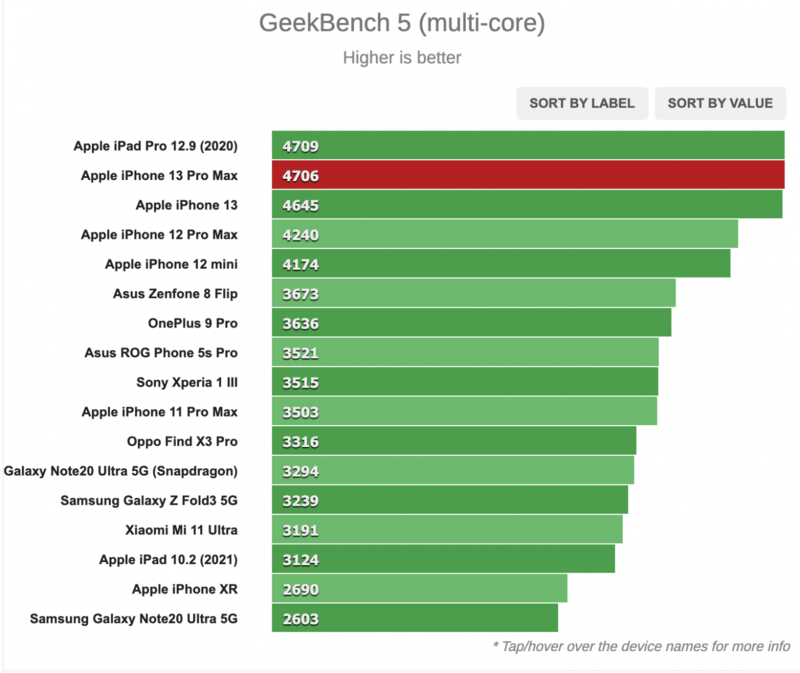Click the SORT BY LABEL button
Image resolution: width=800 pixels, height=673 pixels.
[582, 103]
